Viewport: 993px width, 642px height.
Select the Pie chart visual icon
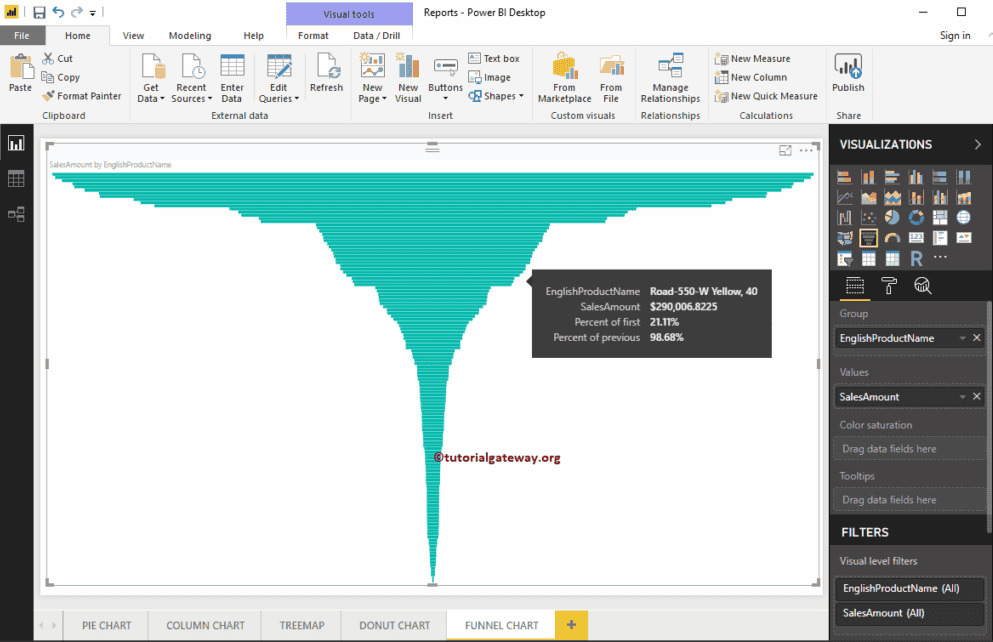pyautogui.click(x=892, y=218)
